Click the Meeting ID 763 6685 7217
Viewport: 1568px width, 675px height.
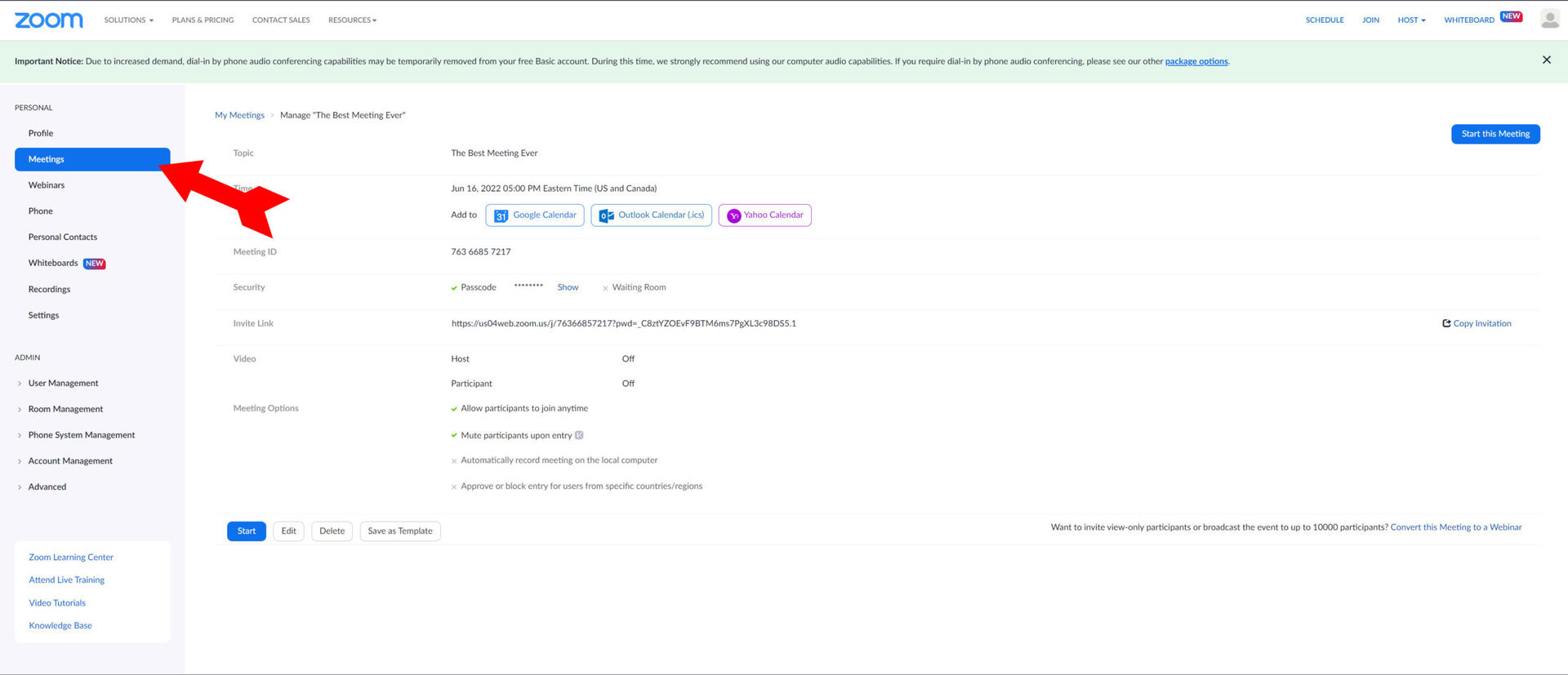click(x=481, y=251)
